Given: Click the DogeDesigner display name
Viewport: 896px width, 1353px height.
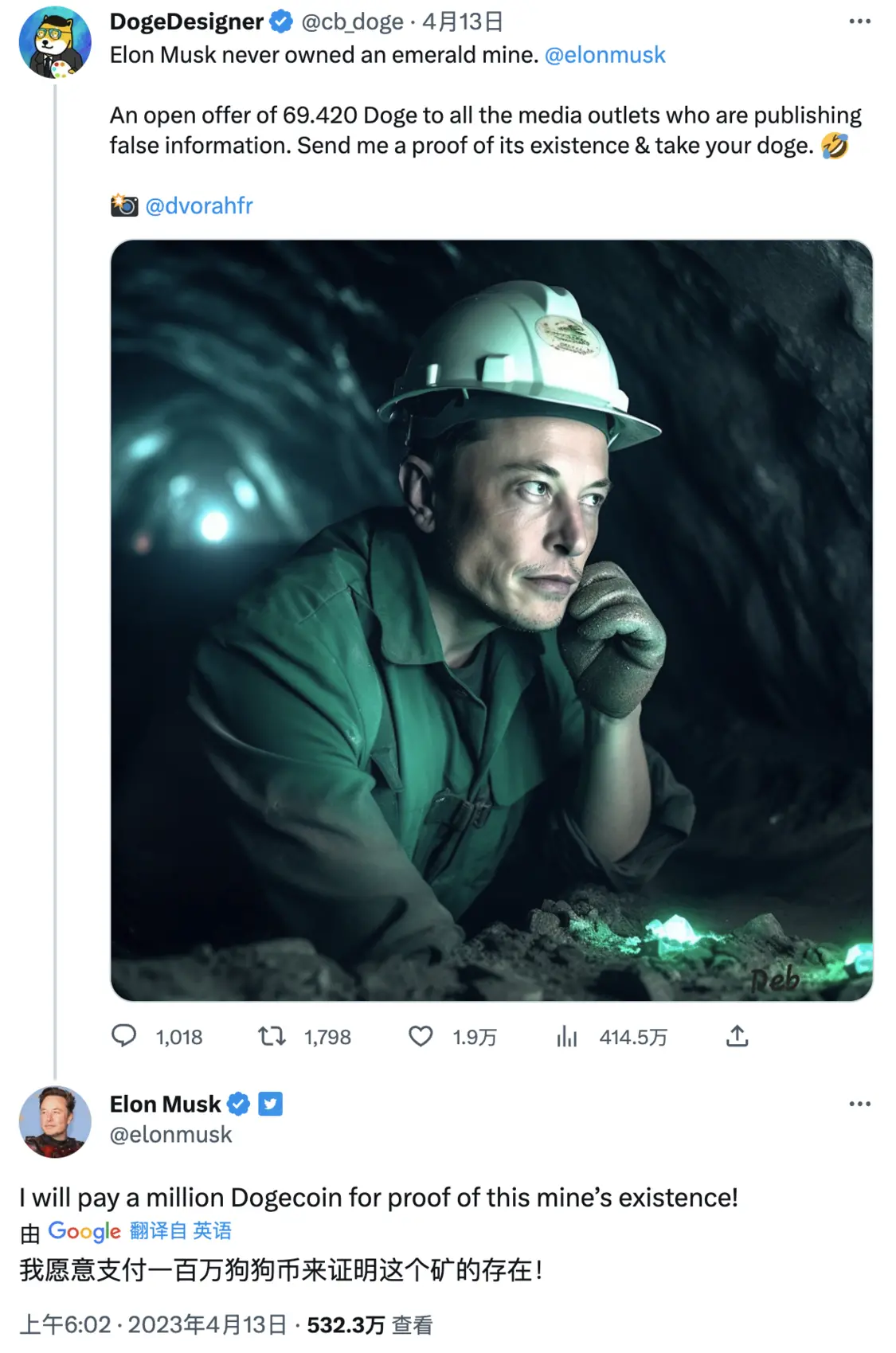Looking at the screenshot, I should [186, 22].
